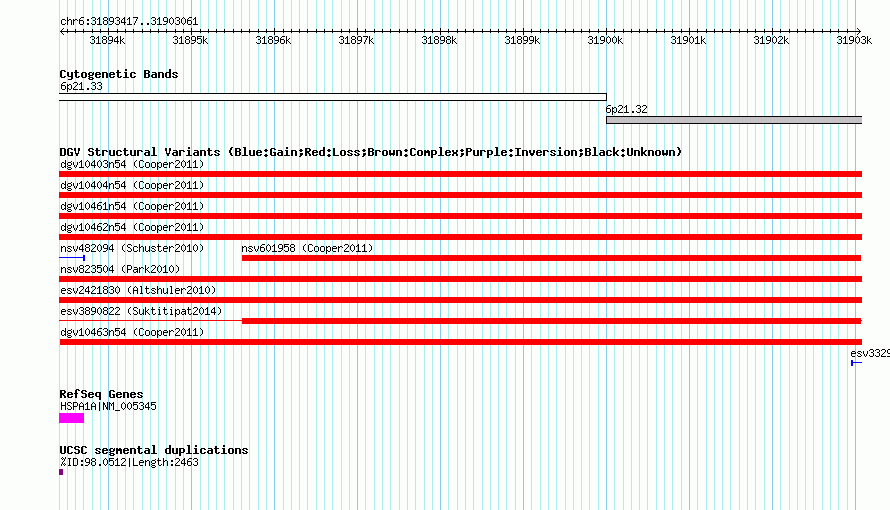Click the 6p21.33 cytogenetic band bar
This screenshot has width=890, height=510.
(333, 97)
